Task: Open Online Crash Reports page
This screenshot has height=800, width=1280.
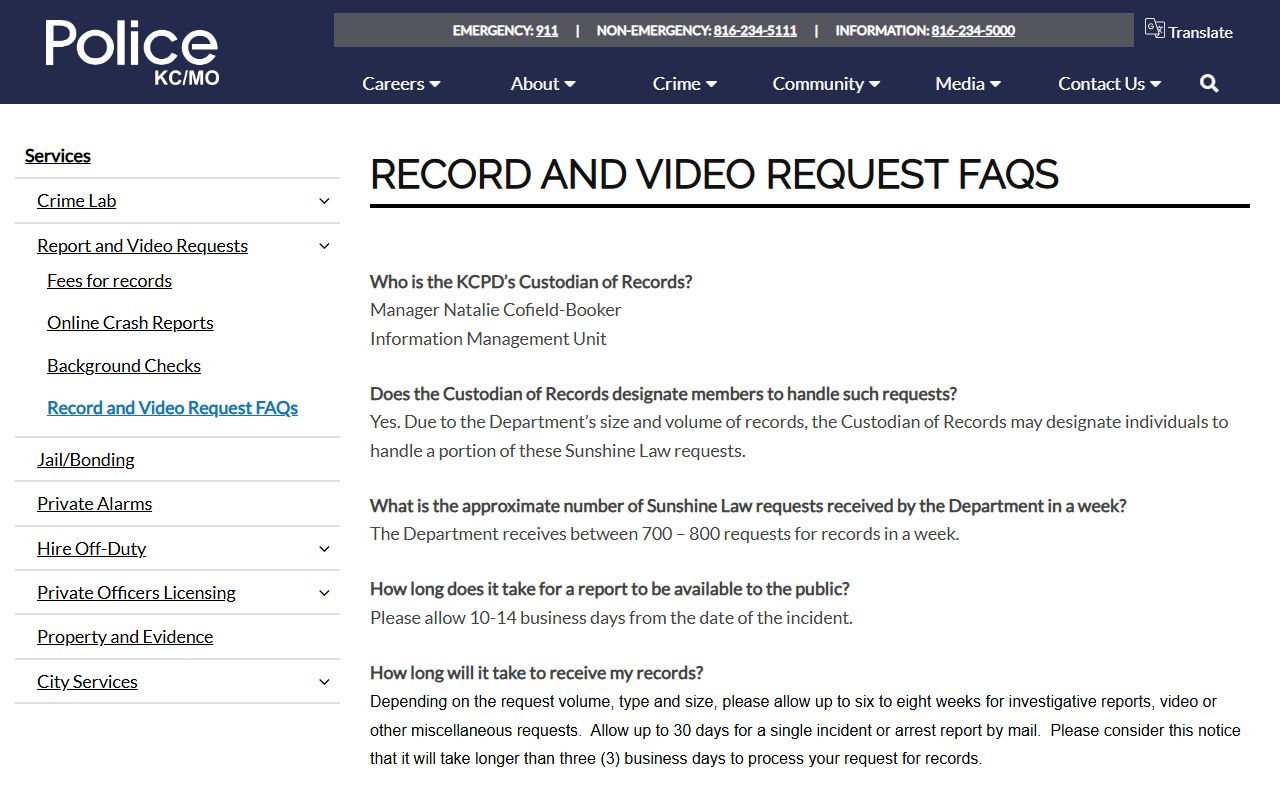Action: 130,323
